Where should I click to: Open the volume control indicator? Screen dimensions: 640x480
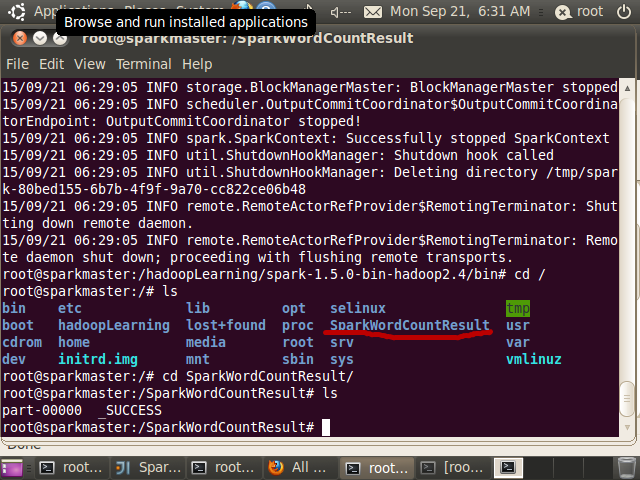341,12
